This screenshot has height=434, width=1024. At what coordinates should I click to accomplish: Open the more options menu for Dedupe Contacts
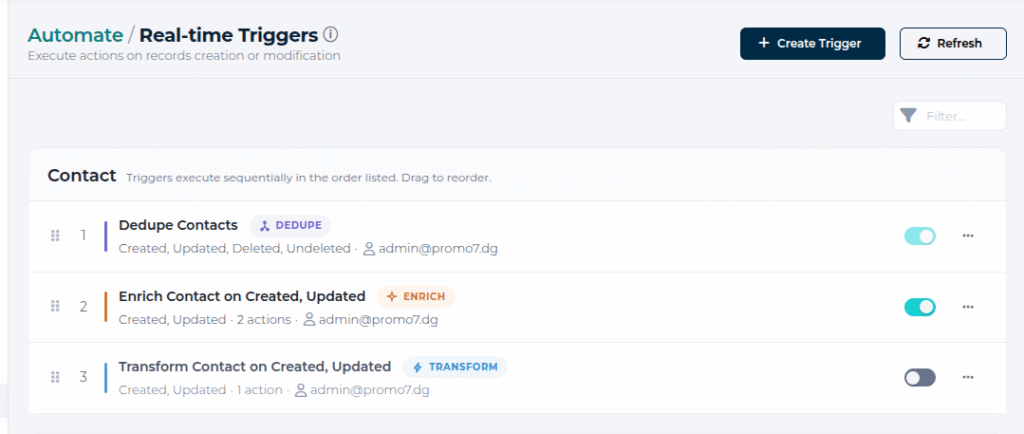(968, 236)
